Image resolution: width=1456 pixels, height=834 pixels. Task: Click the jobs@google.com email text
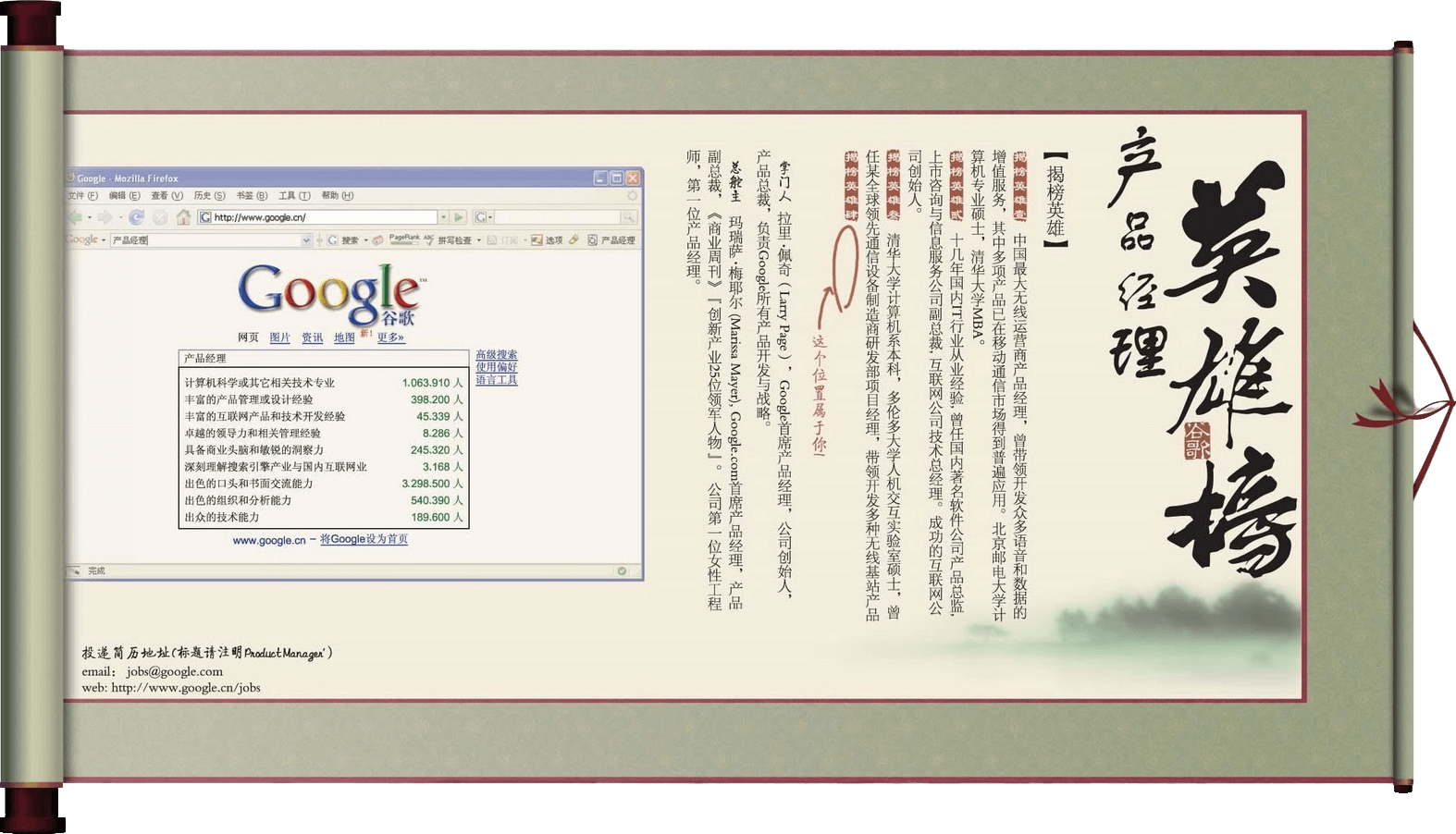click(x=175, y=672)
